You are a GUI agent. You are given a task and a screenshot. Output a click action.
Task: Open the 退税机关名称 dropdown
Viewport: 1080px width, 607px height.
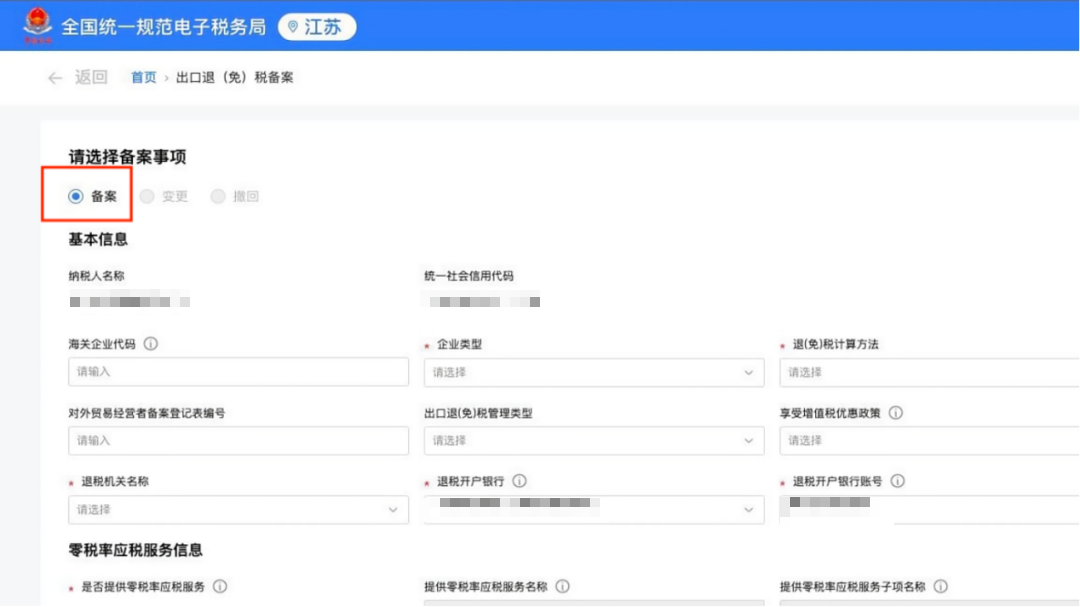click(238, 510)
